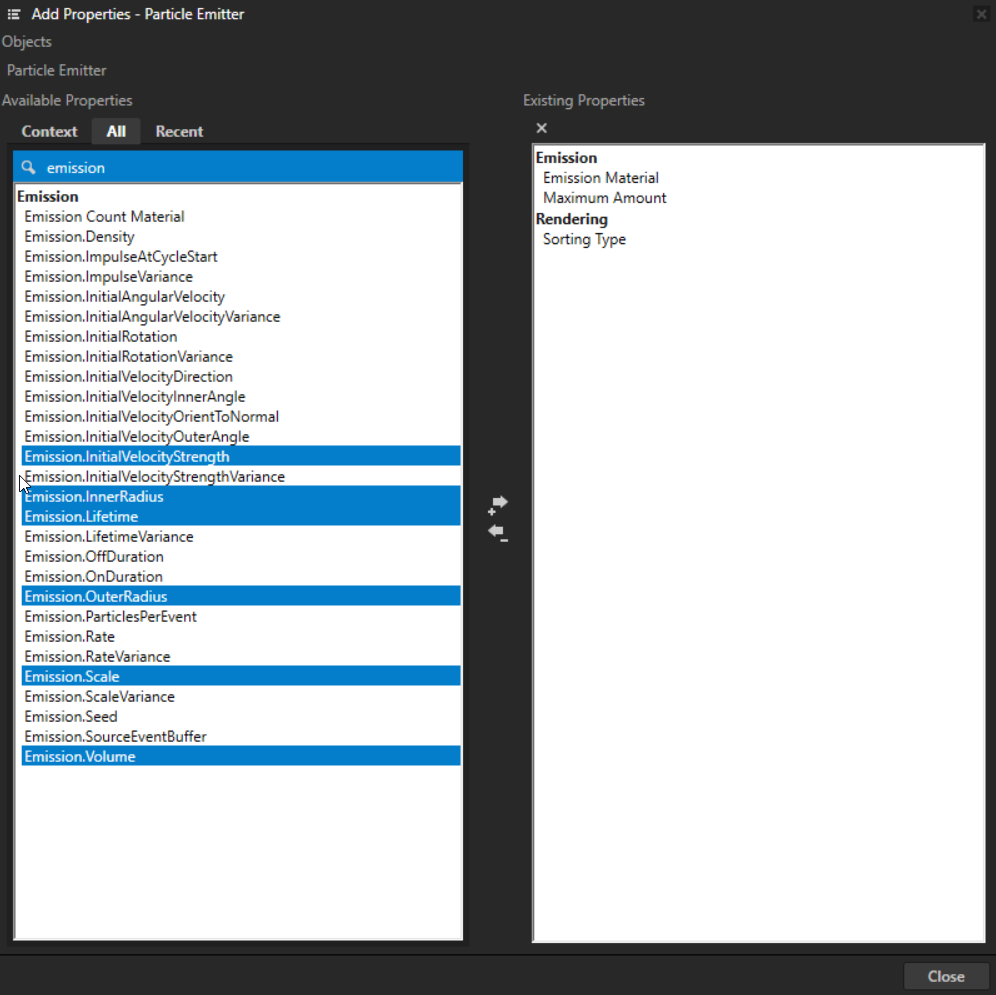Switch to the Context tab
Screen dimensions: 996x995
49,132
